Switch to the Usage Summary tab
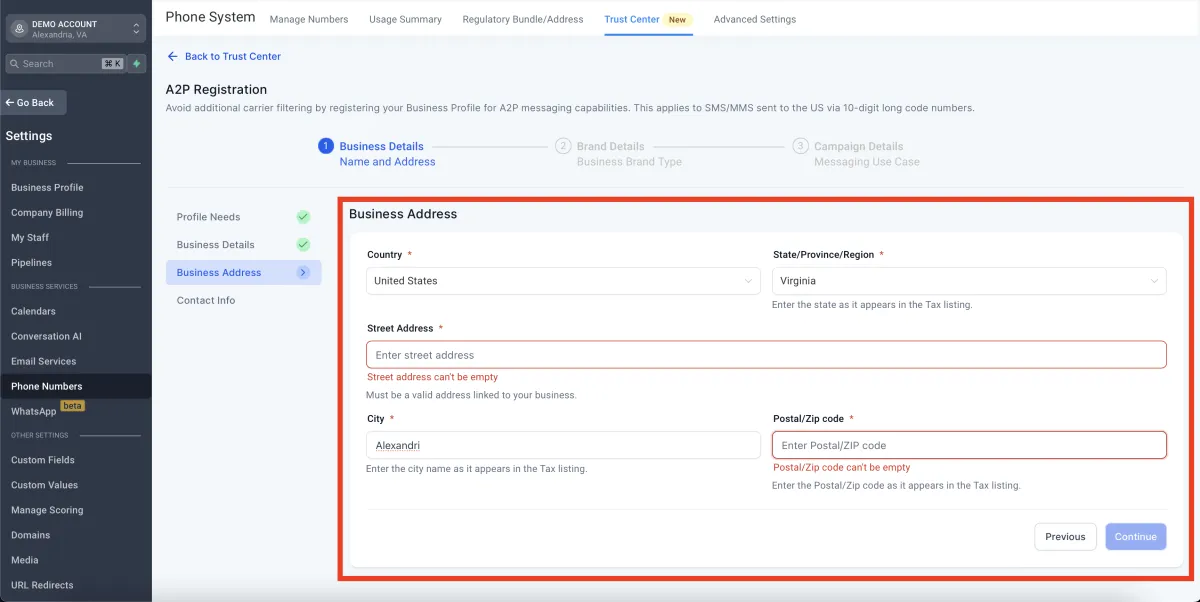 [x=405, y=19]
